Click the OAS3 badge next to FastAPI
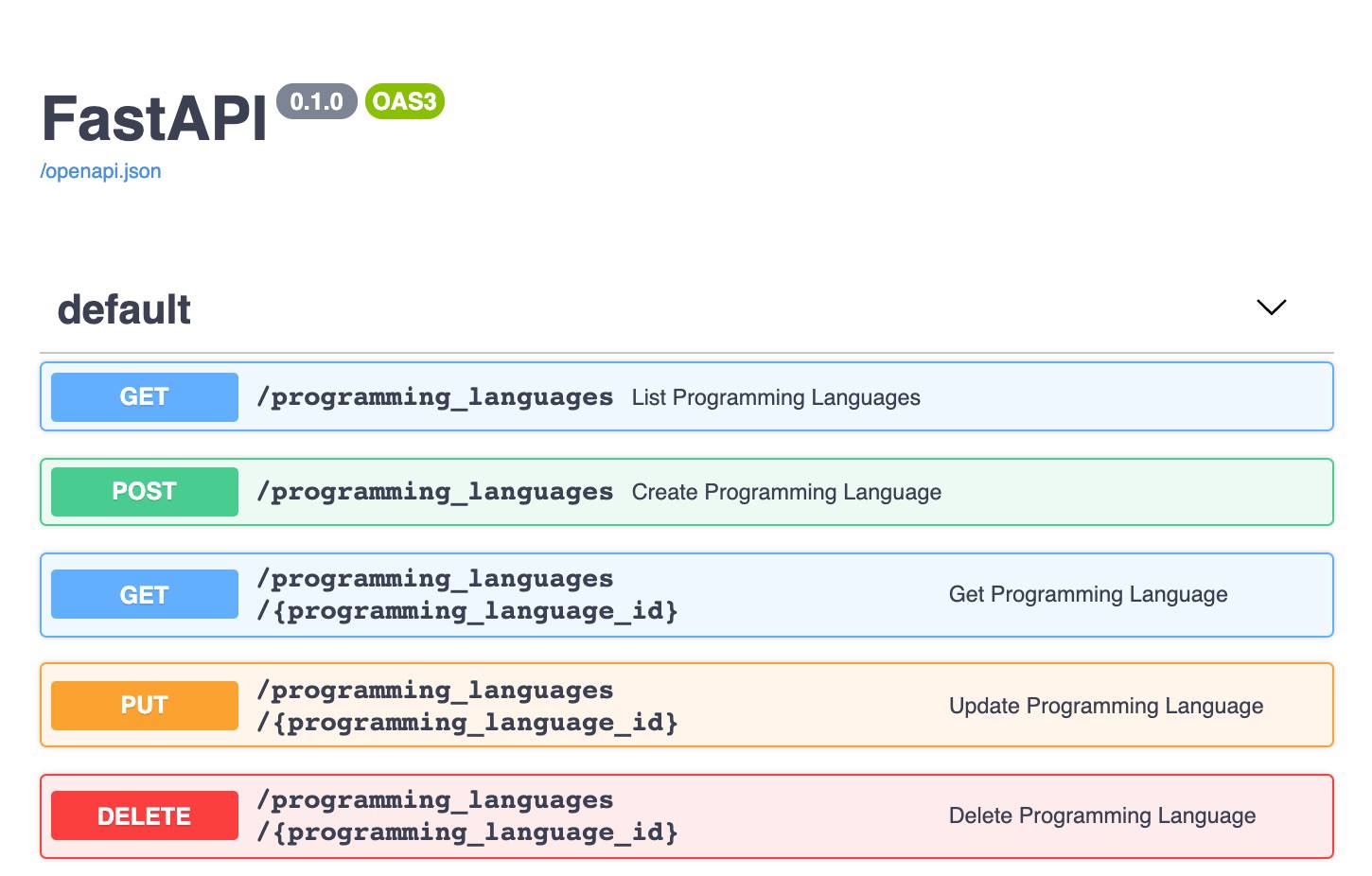Image resolution: width=1372 pixels, height=876 pixels. coord(405,101)
